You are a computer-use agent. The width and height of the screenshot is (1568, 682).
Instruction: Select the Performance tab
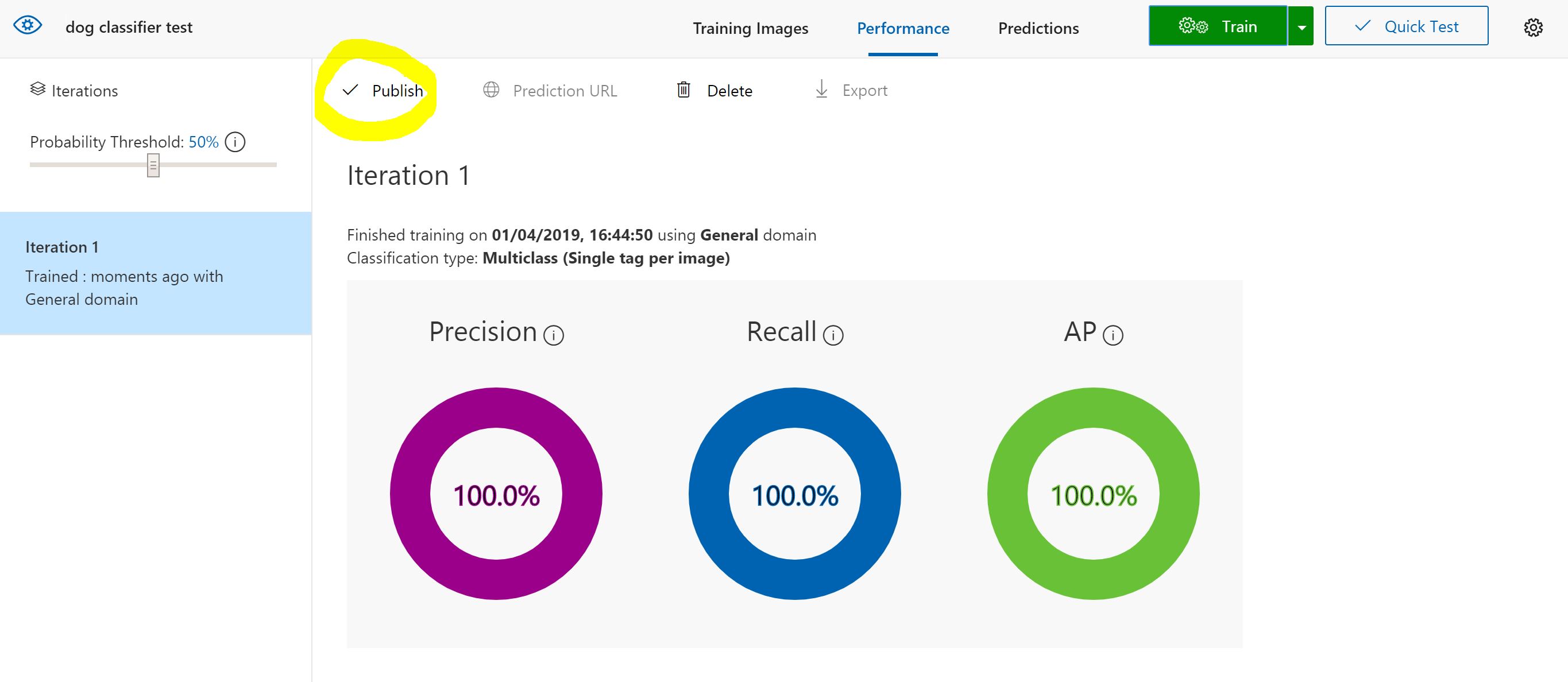point(903,29)
